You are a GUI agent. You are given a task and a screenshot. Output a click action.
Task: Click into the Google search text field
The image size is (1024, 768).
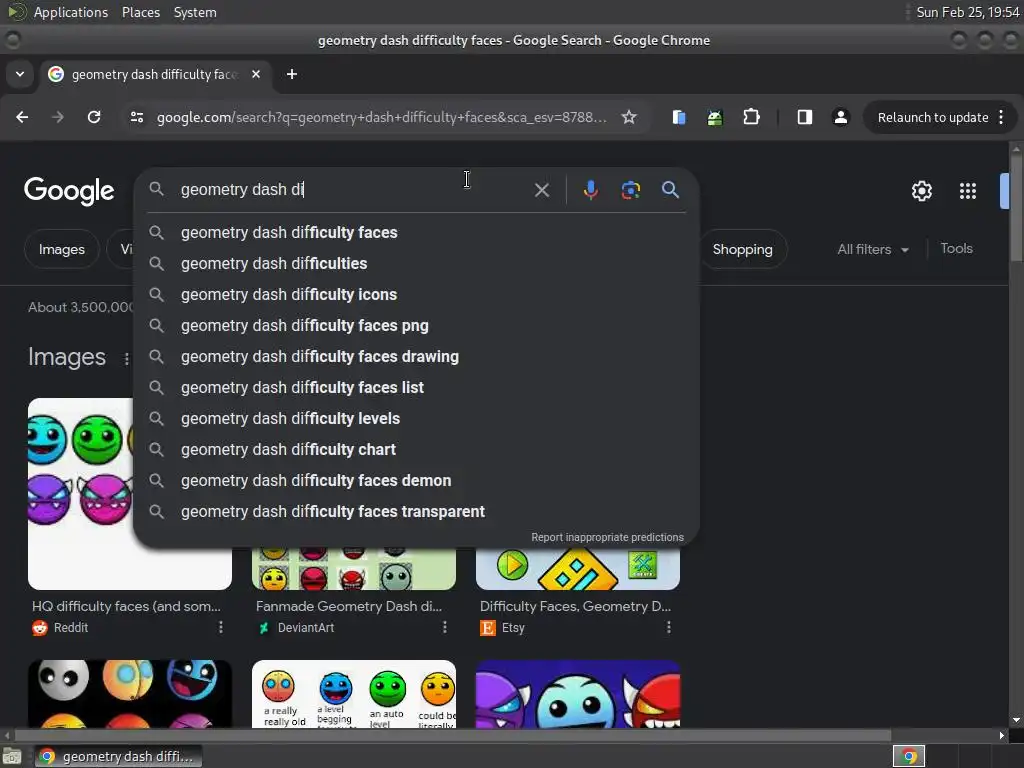(353, 189)
